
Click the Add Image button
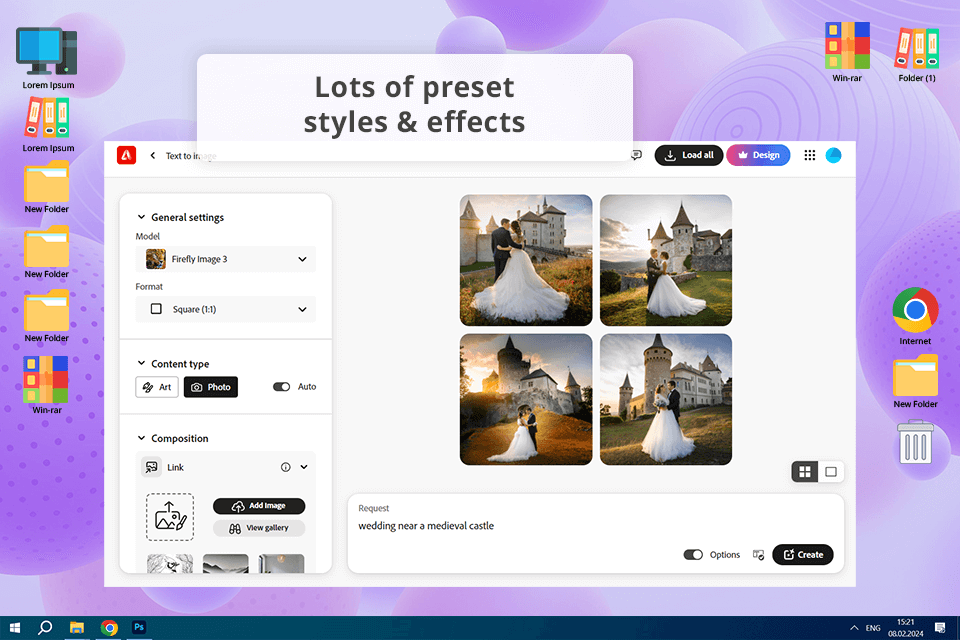(x=259, y=506)
